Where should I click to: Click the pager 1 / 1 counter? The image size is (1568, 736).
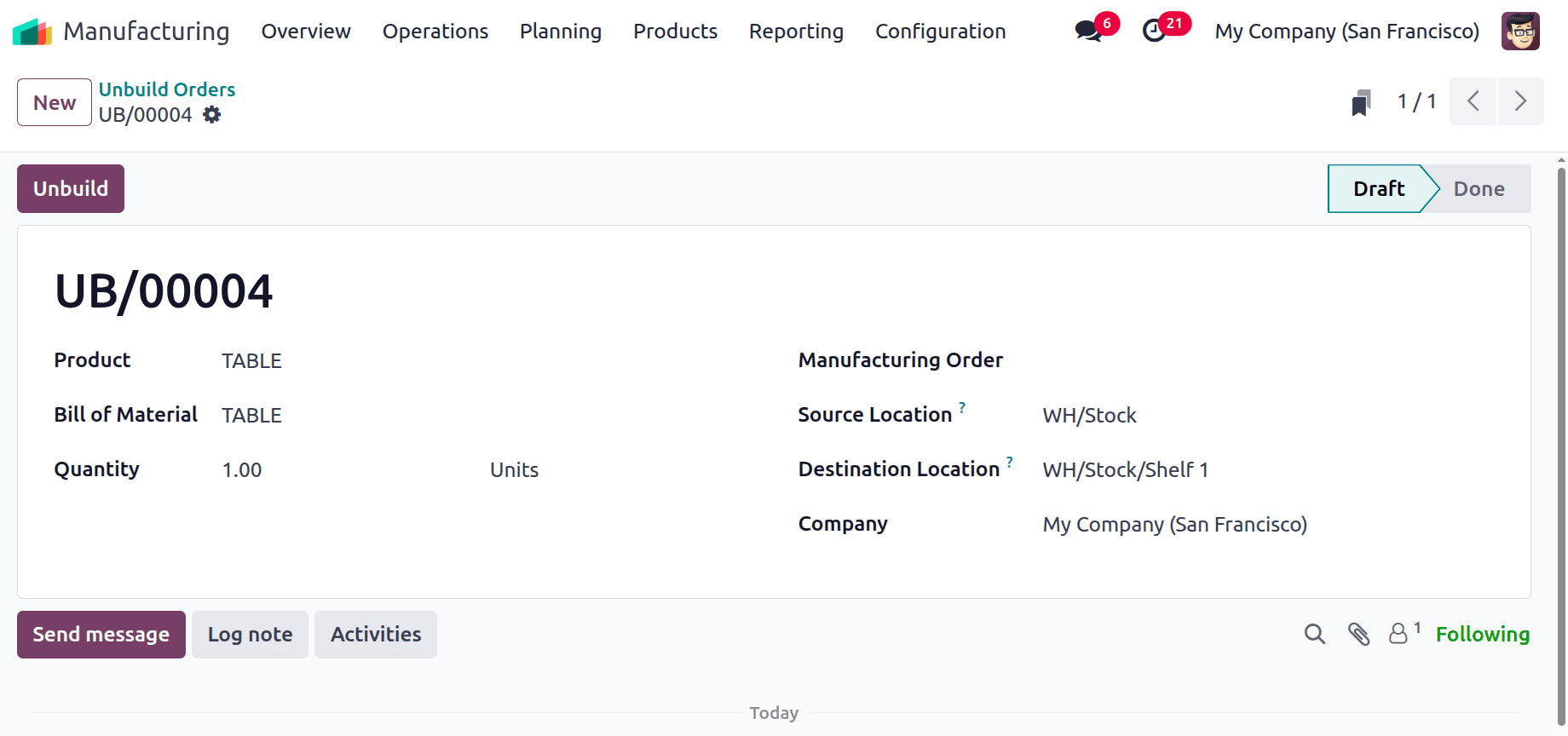click(1416, 102)
